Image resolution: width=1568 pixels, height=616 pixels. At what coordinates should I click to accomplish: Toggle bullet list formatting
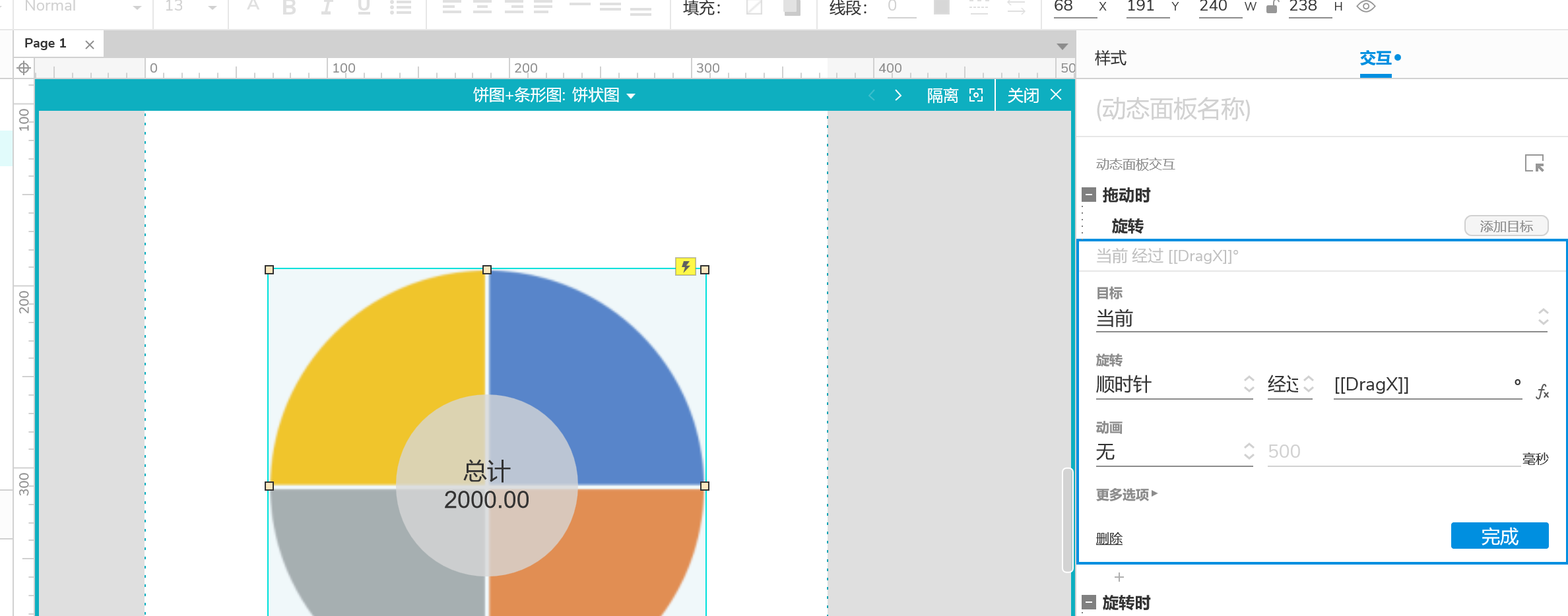(x=400, y=7)
